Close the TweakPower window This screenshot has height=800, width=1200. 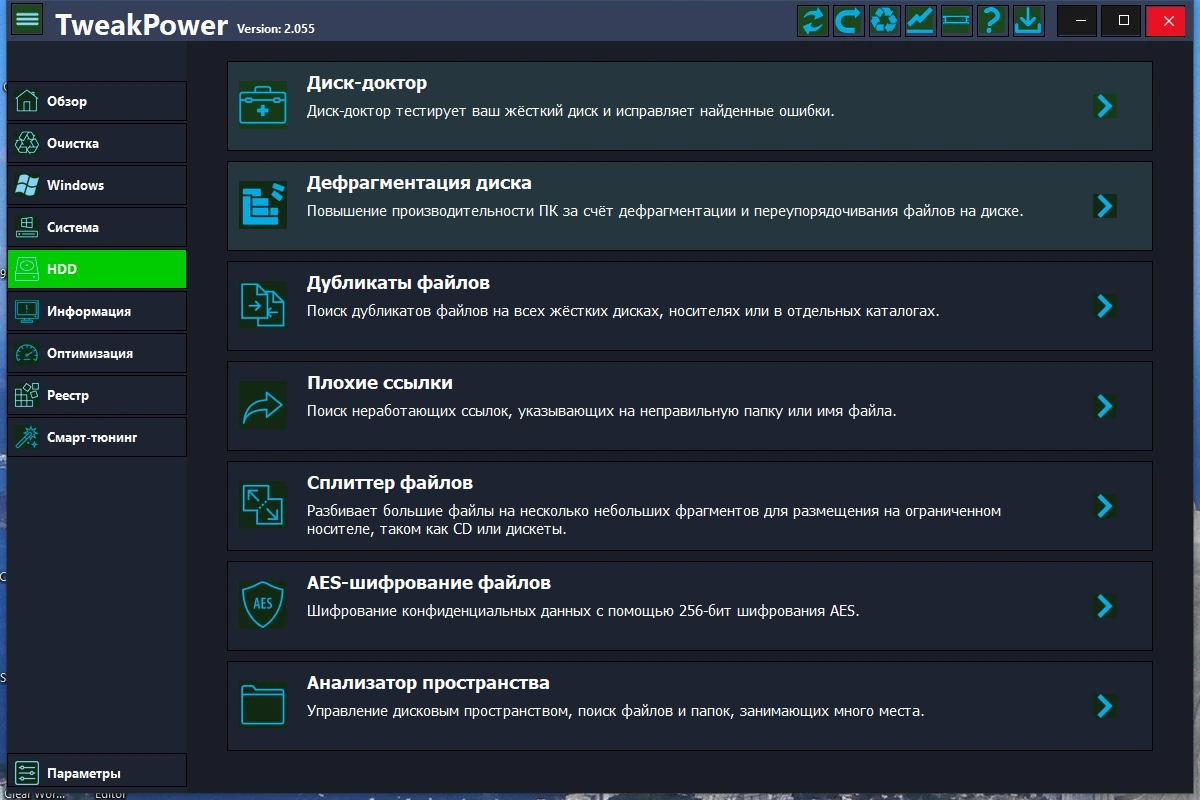[1168, 20]
